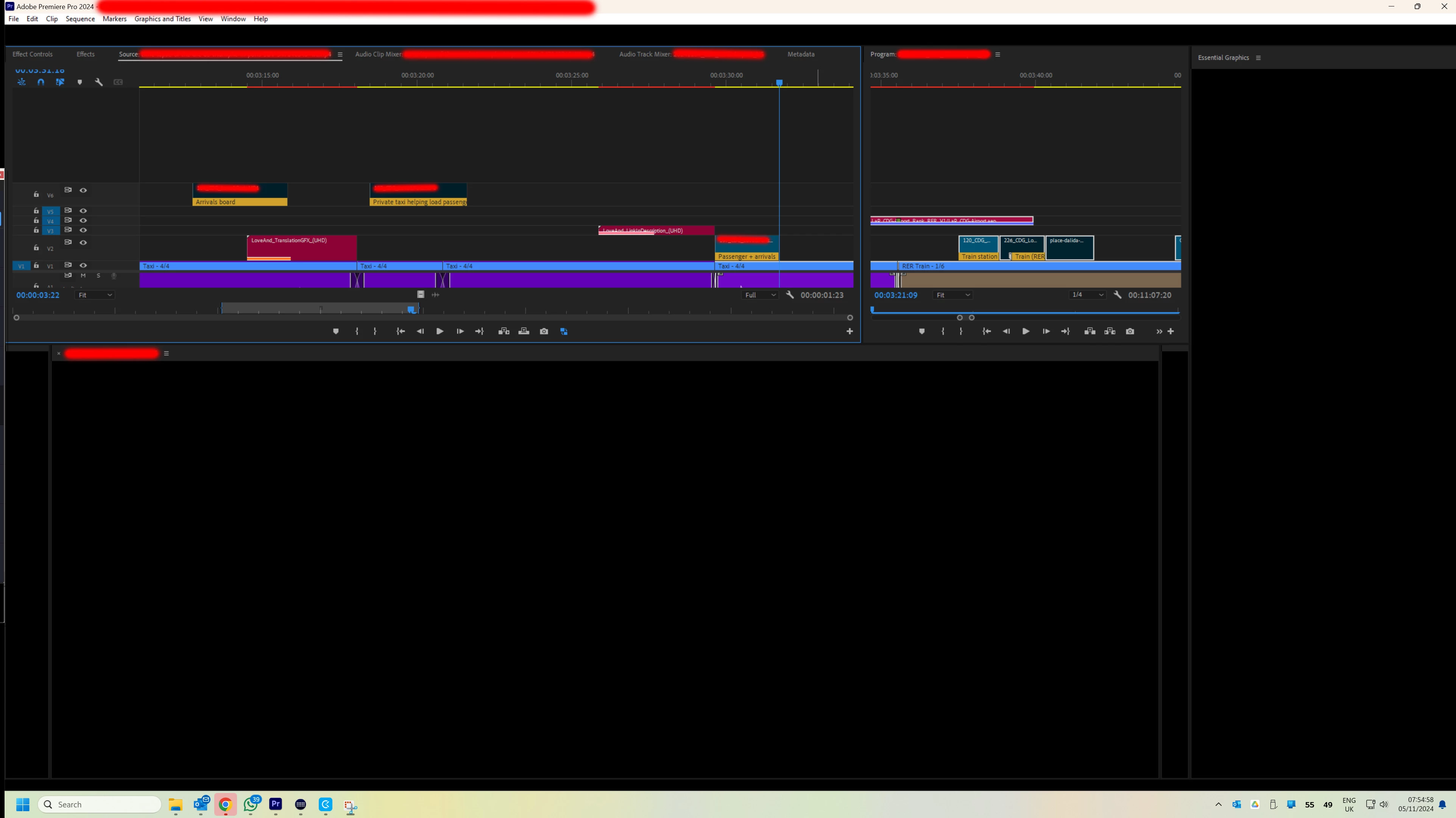
Task: Click the timeline wrench settings icon
Action: [99, 82]
